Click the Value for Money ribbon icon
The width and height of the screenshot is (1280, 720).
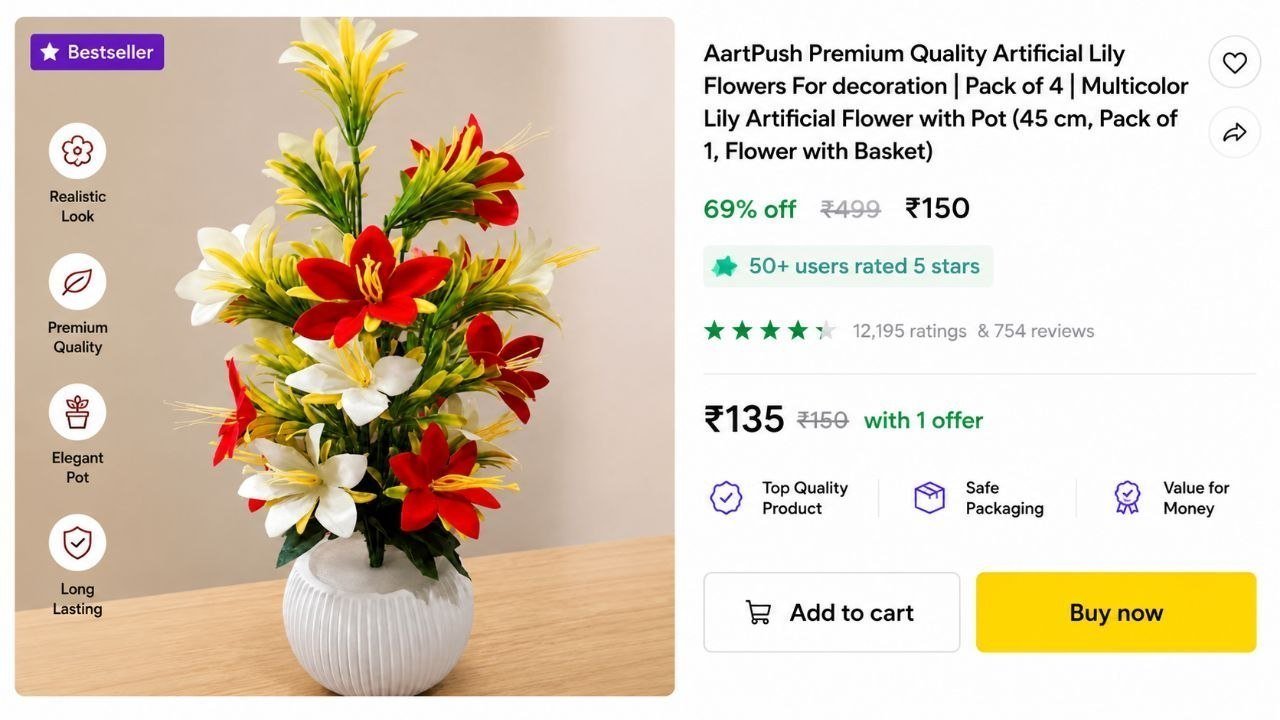[x=1127, y=498]
